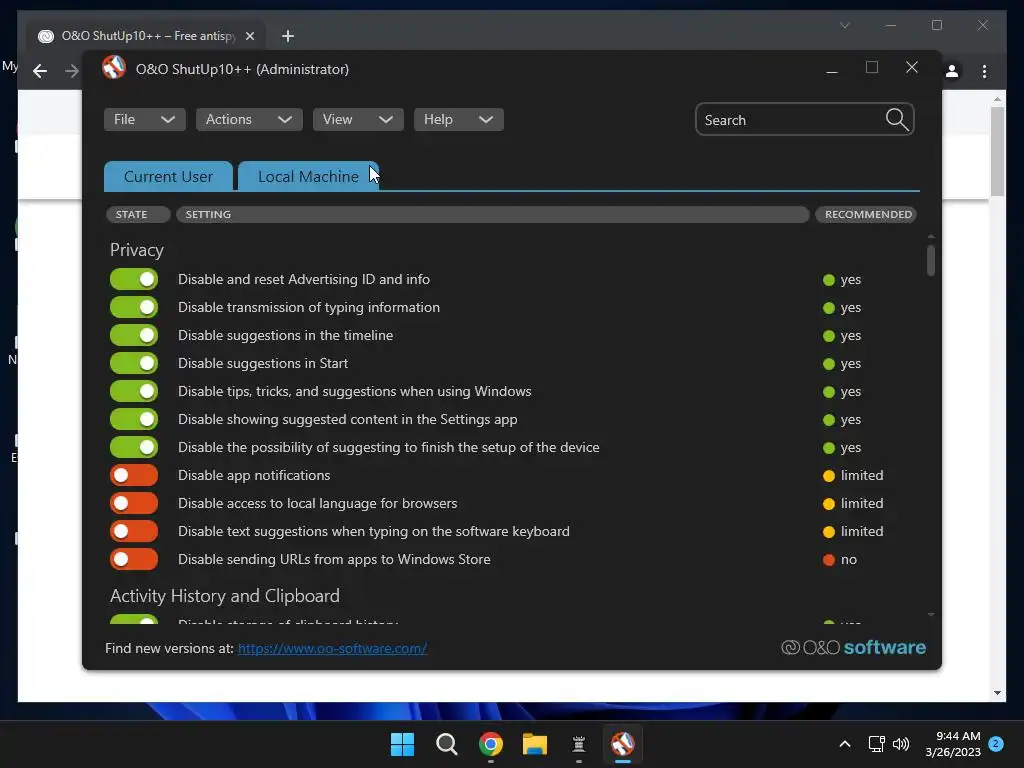Open Chrome three-dot menu
Image resolution: width=1024 pixels, height=768 pixels.
pos(984,71)
